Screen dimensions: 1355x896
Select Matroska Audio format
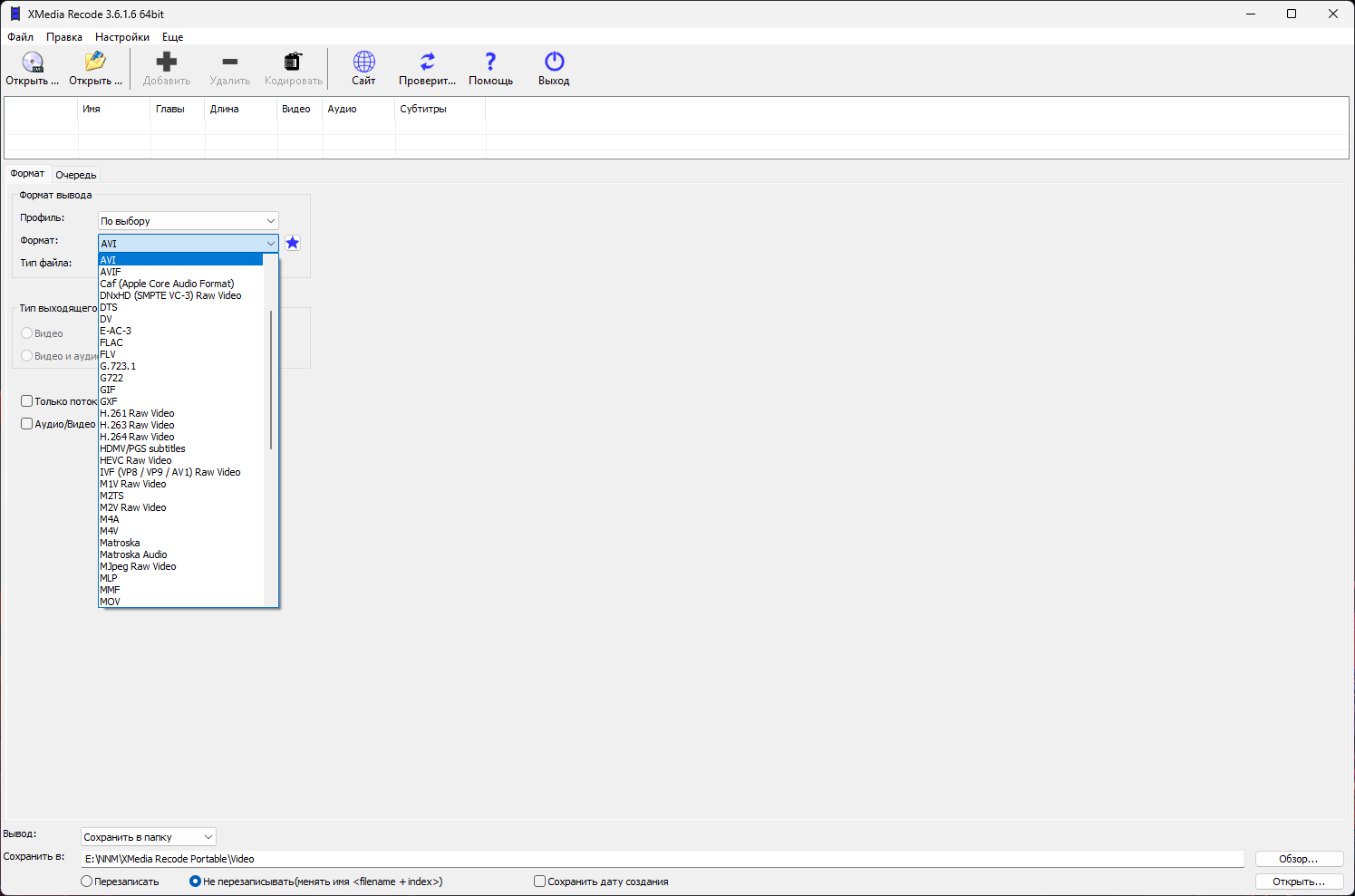(180, 554)
